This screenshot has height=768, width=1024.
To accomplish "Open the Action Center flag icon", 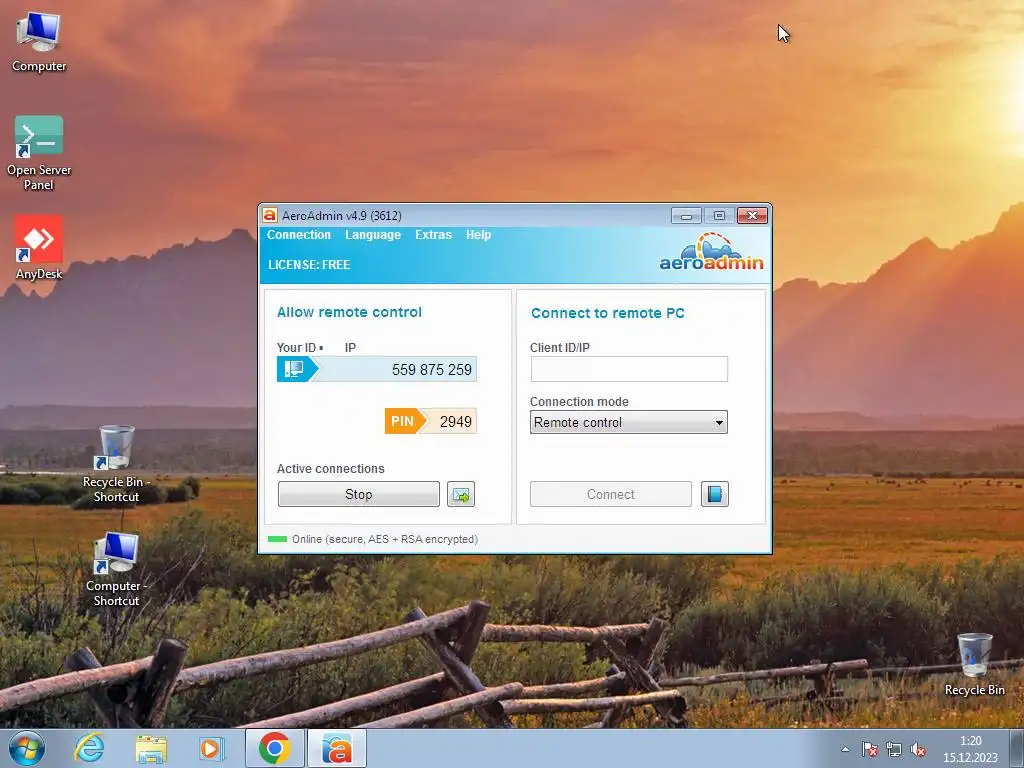I will [870, 750].
